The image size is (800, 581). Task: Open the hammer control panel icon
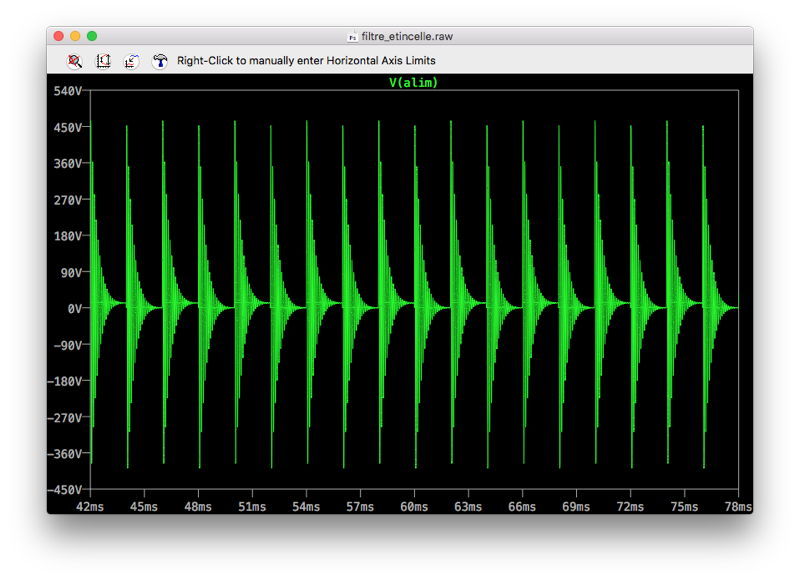160,61
